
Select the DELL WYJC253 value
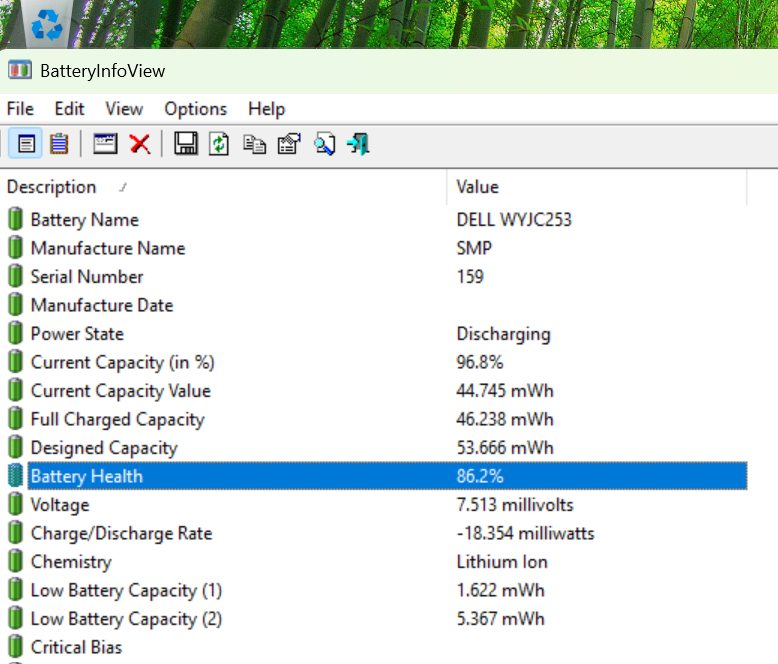(x=514, y=219)
